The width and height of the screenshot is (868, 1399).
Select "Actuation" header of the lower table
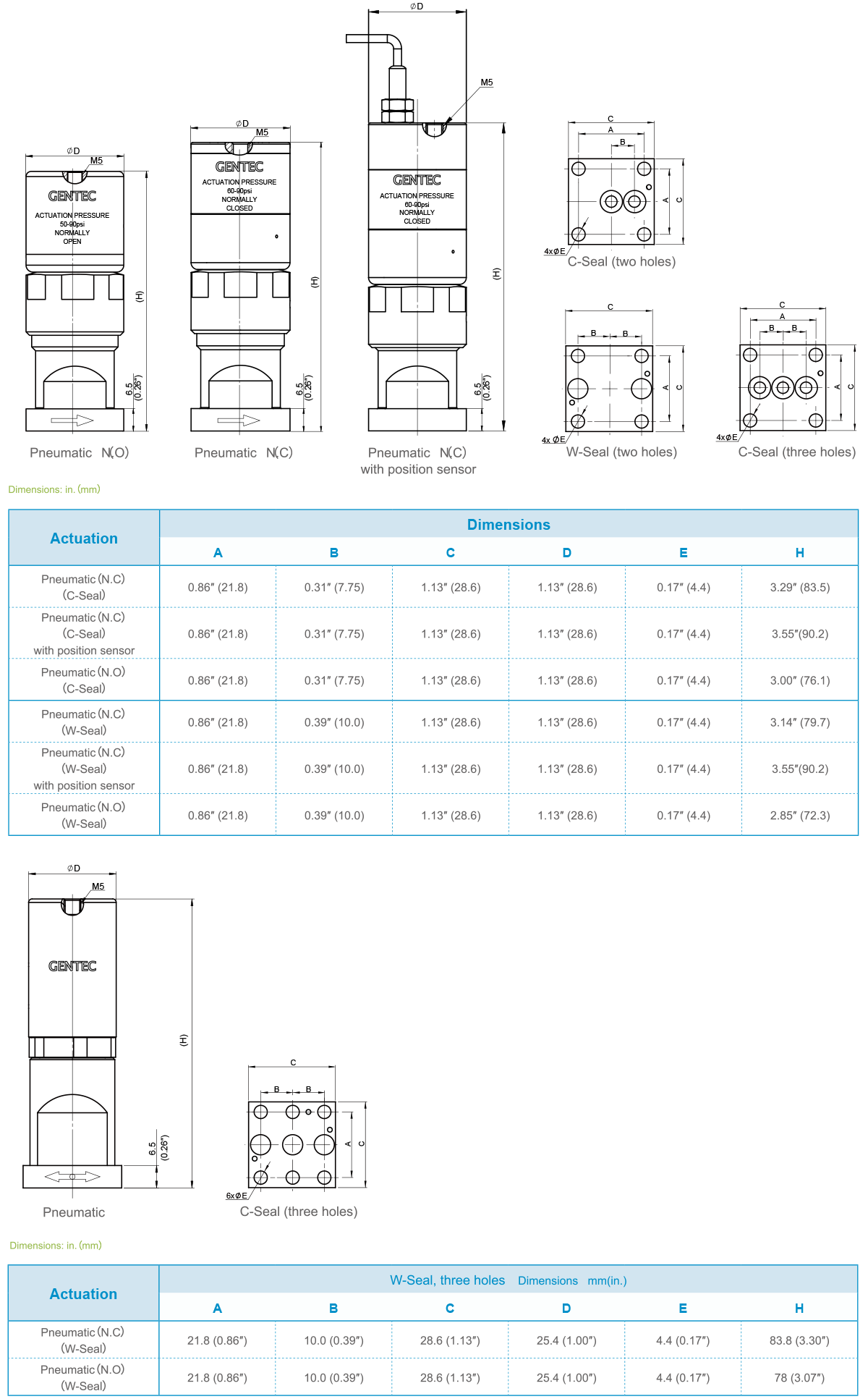click(x=83, y=1294)
